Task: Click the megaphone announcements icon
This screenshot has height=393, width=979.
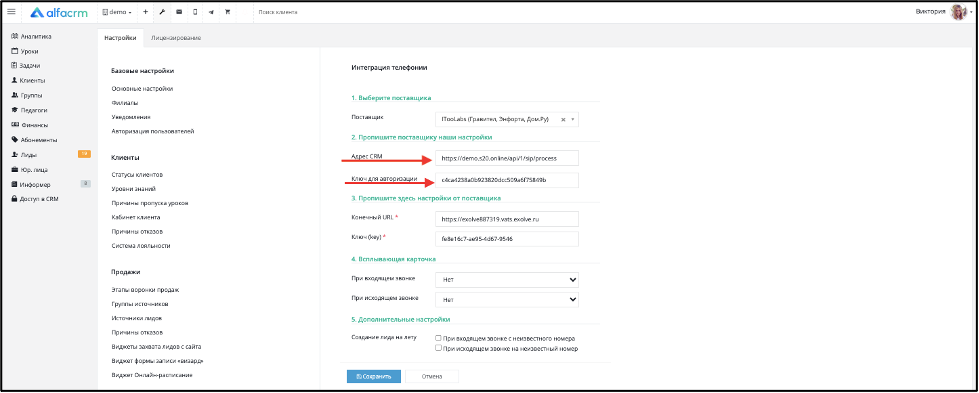Action: click(212, 12)
